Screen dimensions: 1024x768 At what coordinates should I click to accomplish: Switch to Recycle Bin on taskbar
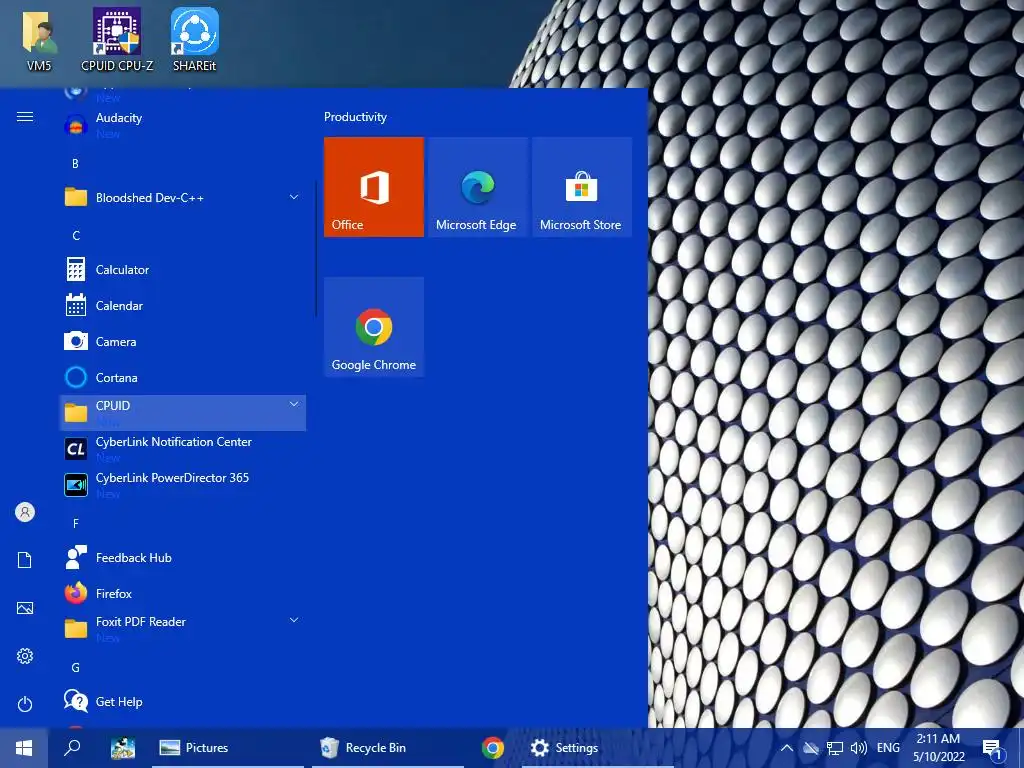click(x=388, y=748)
